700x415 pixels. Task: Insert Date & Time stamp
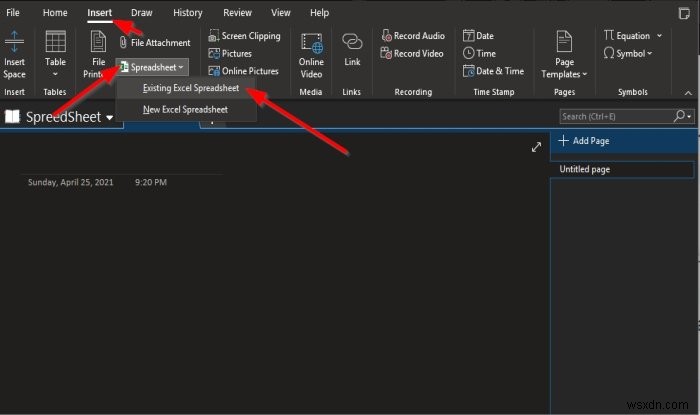click(493, 71)
